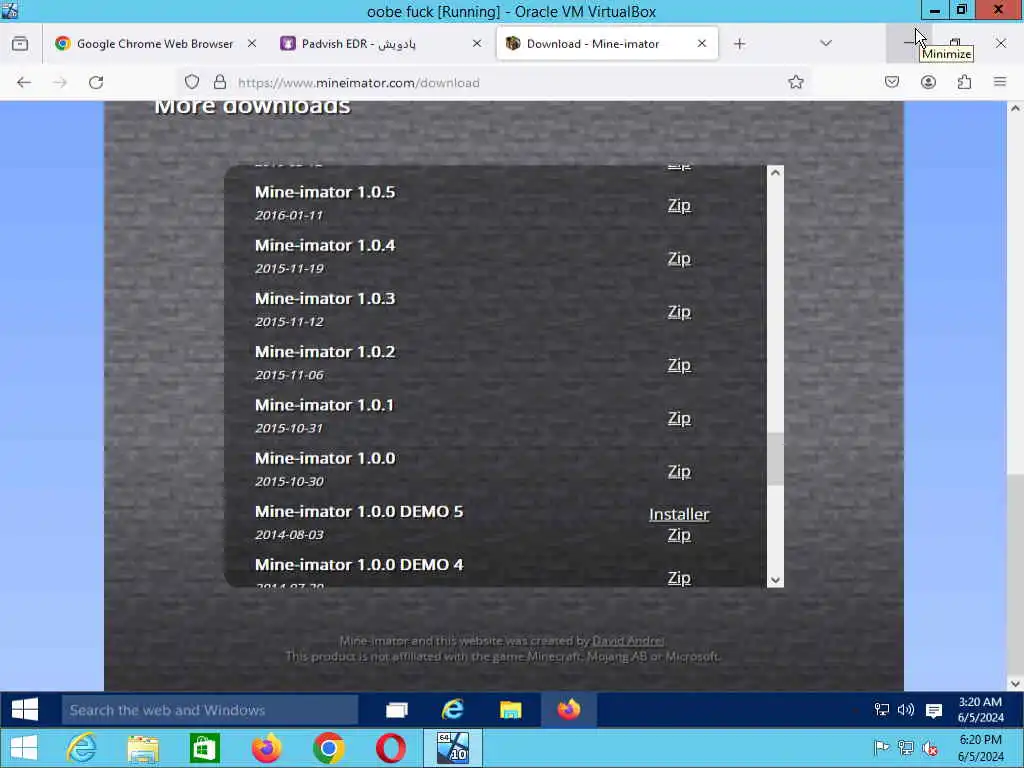This screenshot has height=768, width=1024.
Task: Open the Firefox account icon
Action: tap(928, 82)
